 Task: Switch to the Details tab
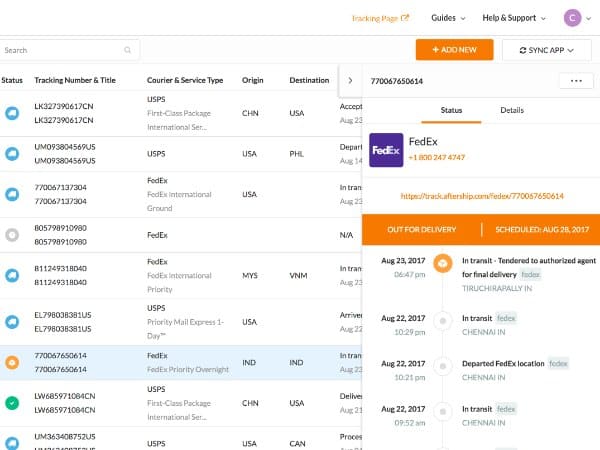coord(512,110)
